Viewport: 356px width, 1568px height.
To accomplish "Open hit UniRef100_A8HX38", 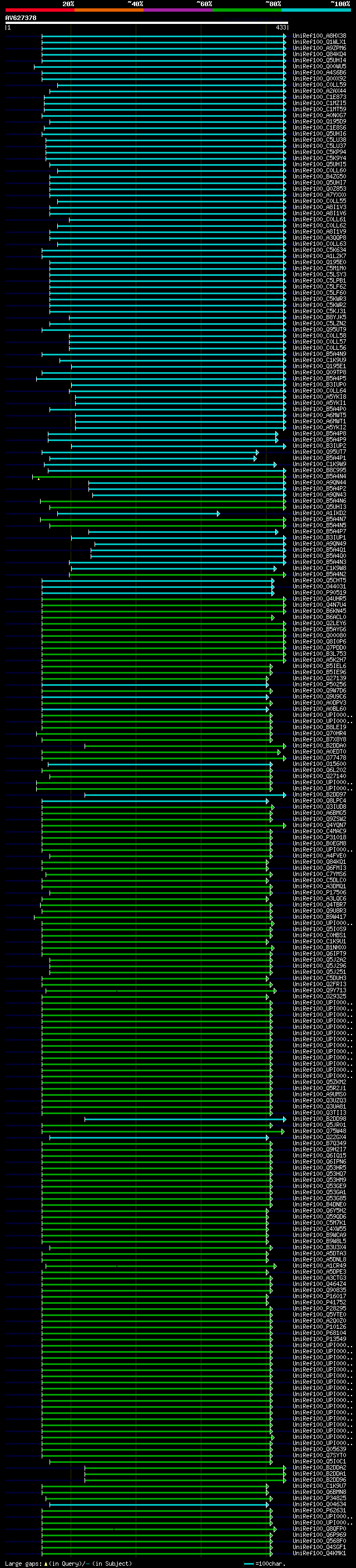I will (319, 36).
